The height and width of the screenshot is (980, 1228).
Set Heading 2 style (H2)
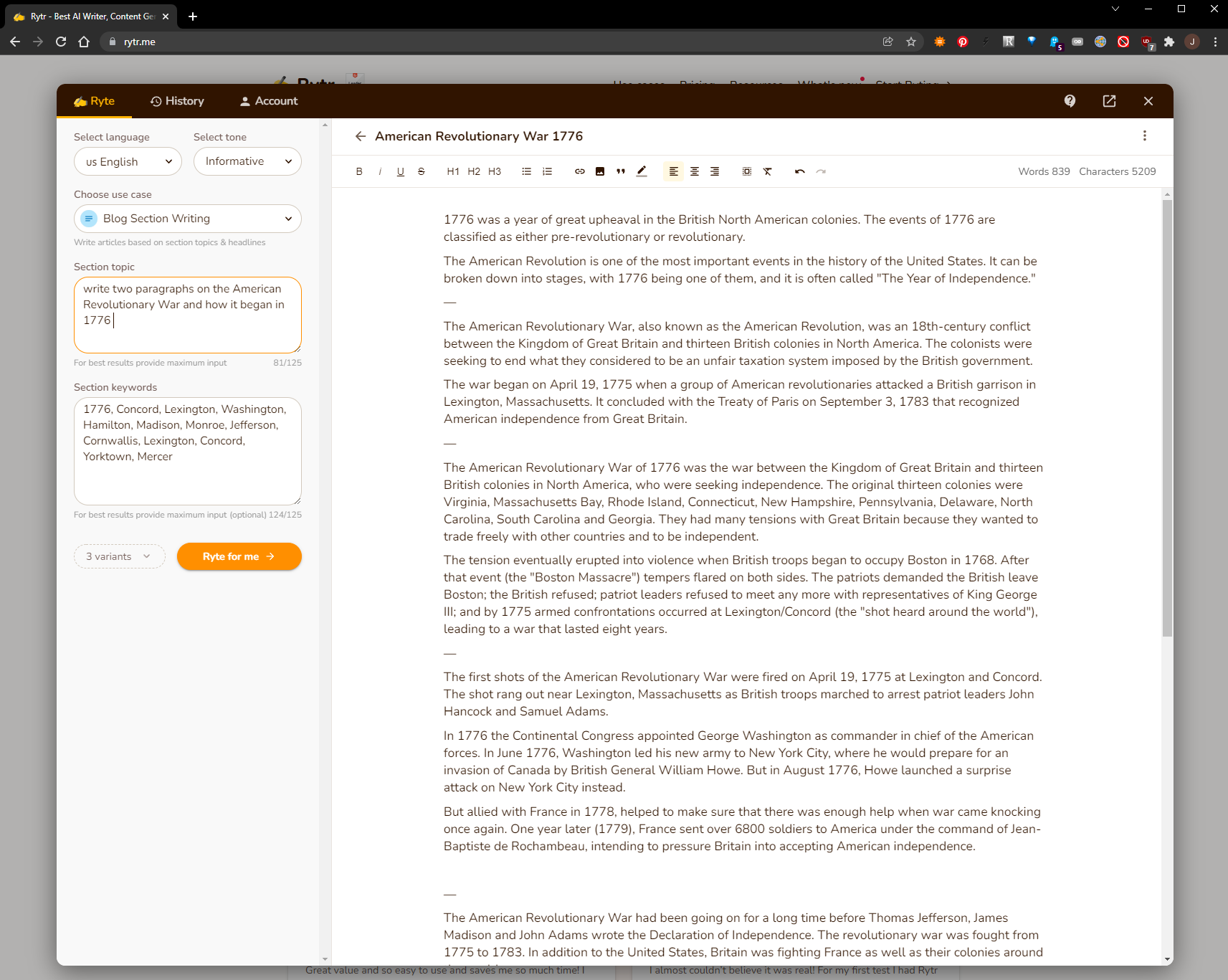coord(474,171)
